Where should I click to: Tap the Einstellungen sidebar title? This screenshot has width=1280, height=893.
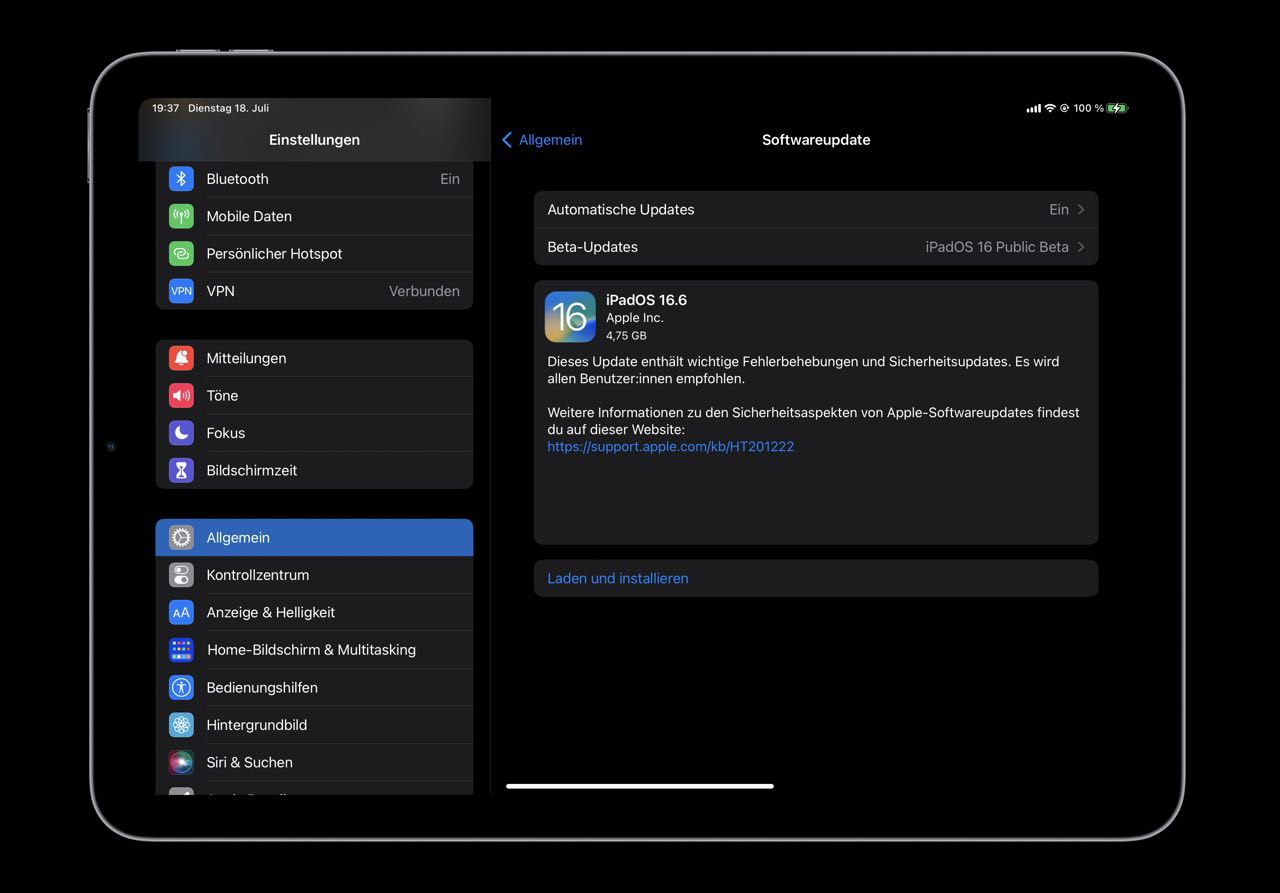[314, 140]
